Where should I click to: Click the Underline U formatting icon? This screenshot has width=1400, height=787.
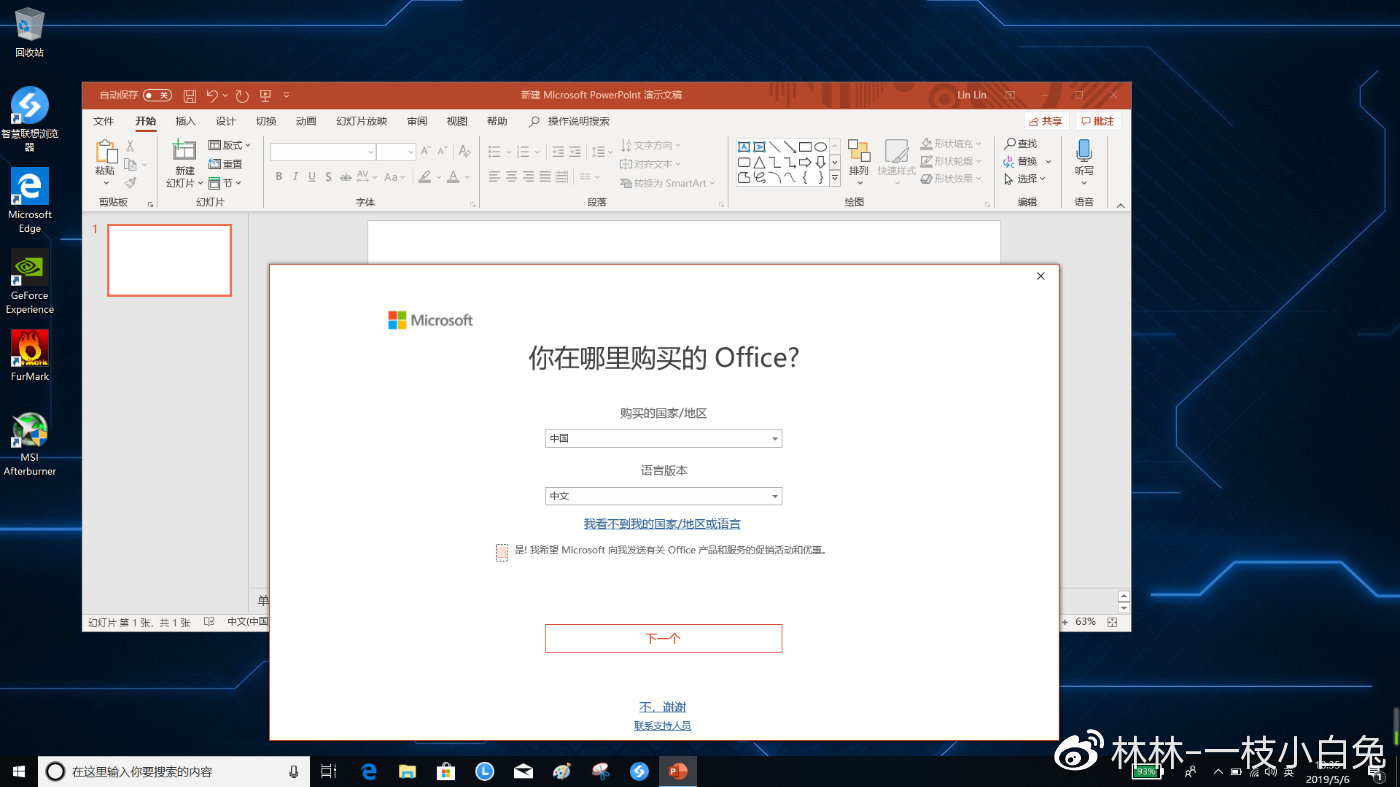312,177
